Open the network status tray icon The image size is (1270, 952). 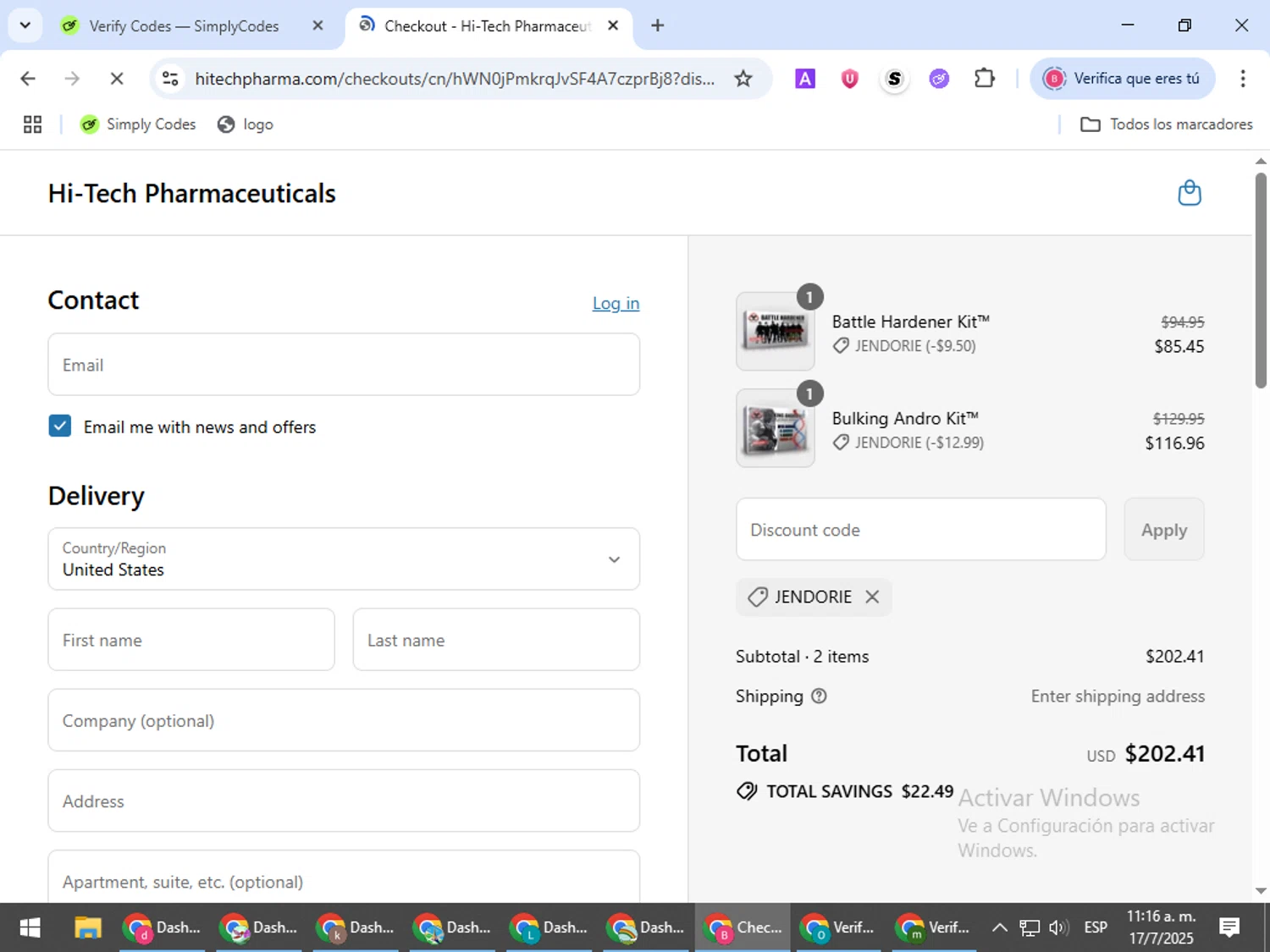pyautogui.click(x=1029, y=927)
